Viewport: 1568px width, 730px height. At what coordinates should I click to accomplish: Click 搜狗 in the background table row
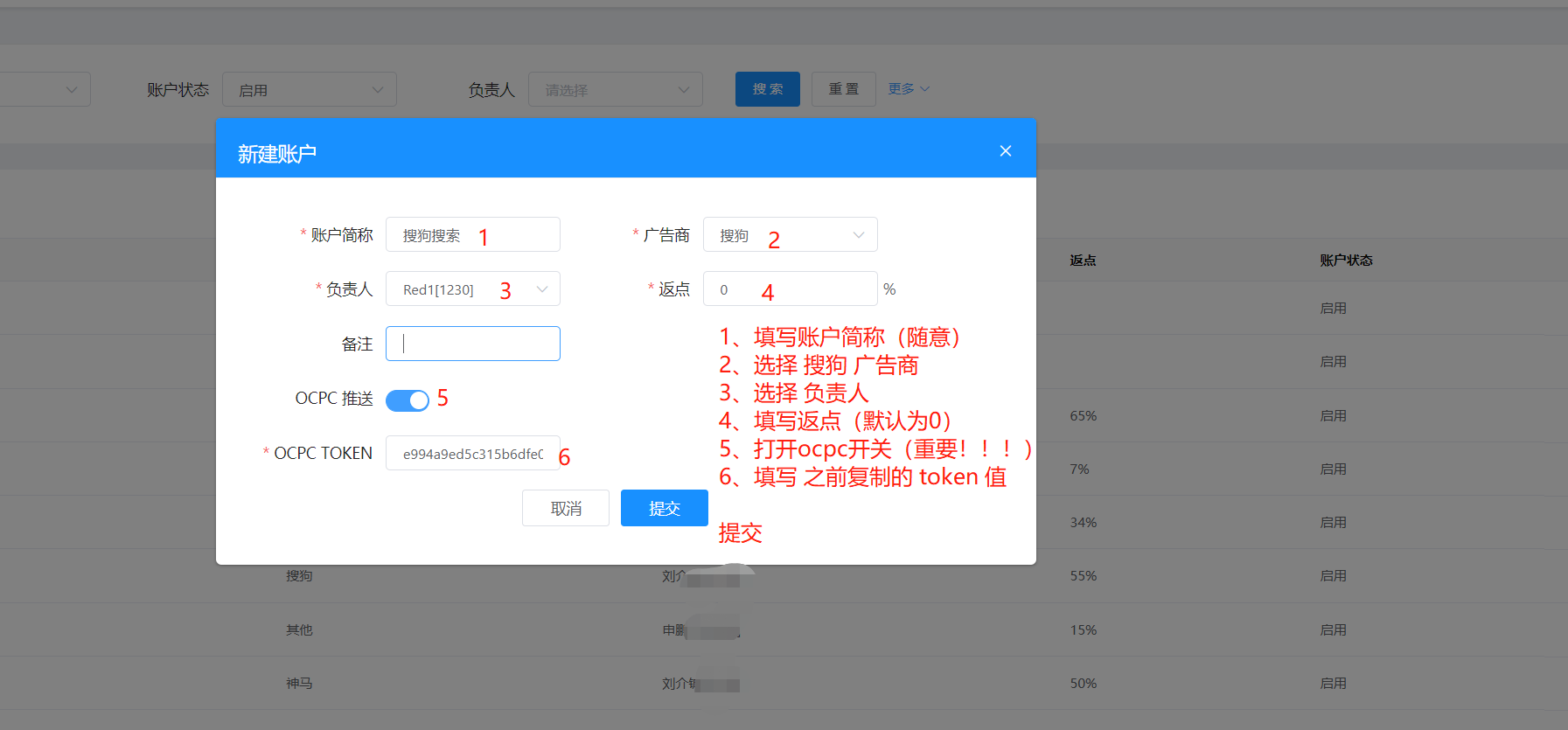299,576
